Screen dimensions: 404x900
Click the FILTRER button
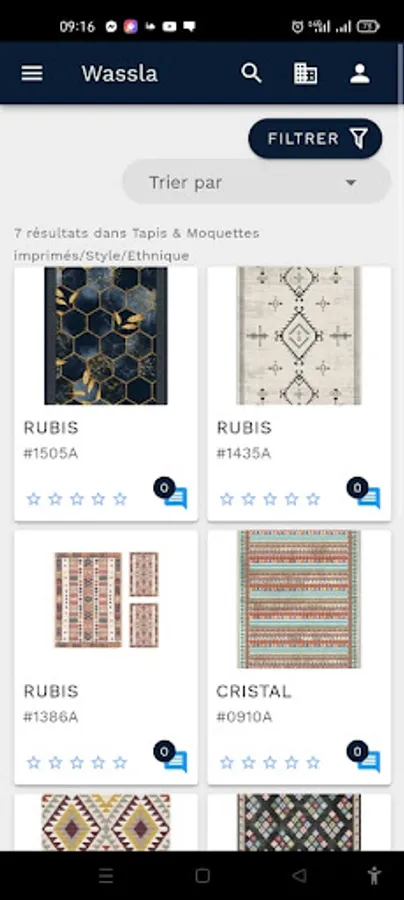[315, 138]
